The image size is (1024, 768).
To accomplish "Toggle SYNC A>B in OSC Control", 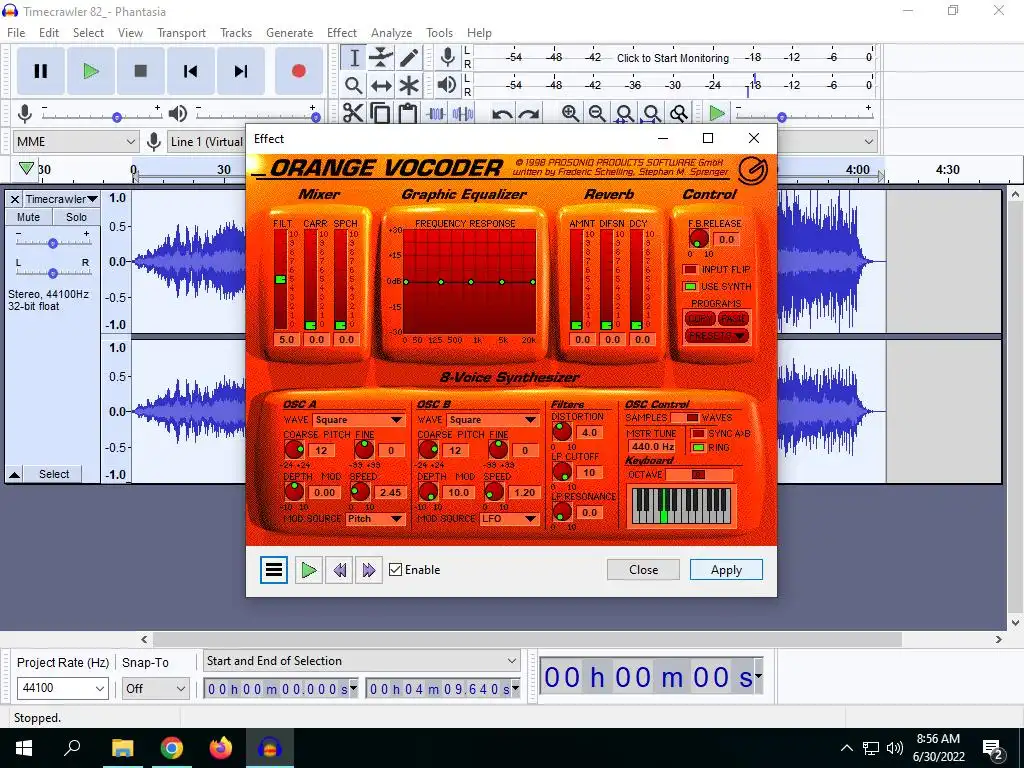I will (698, 433).
